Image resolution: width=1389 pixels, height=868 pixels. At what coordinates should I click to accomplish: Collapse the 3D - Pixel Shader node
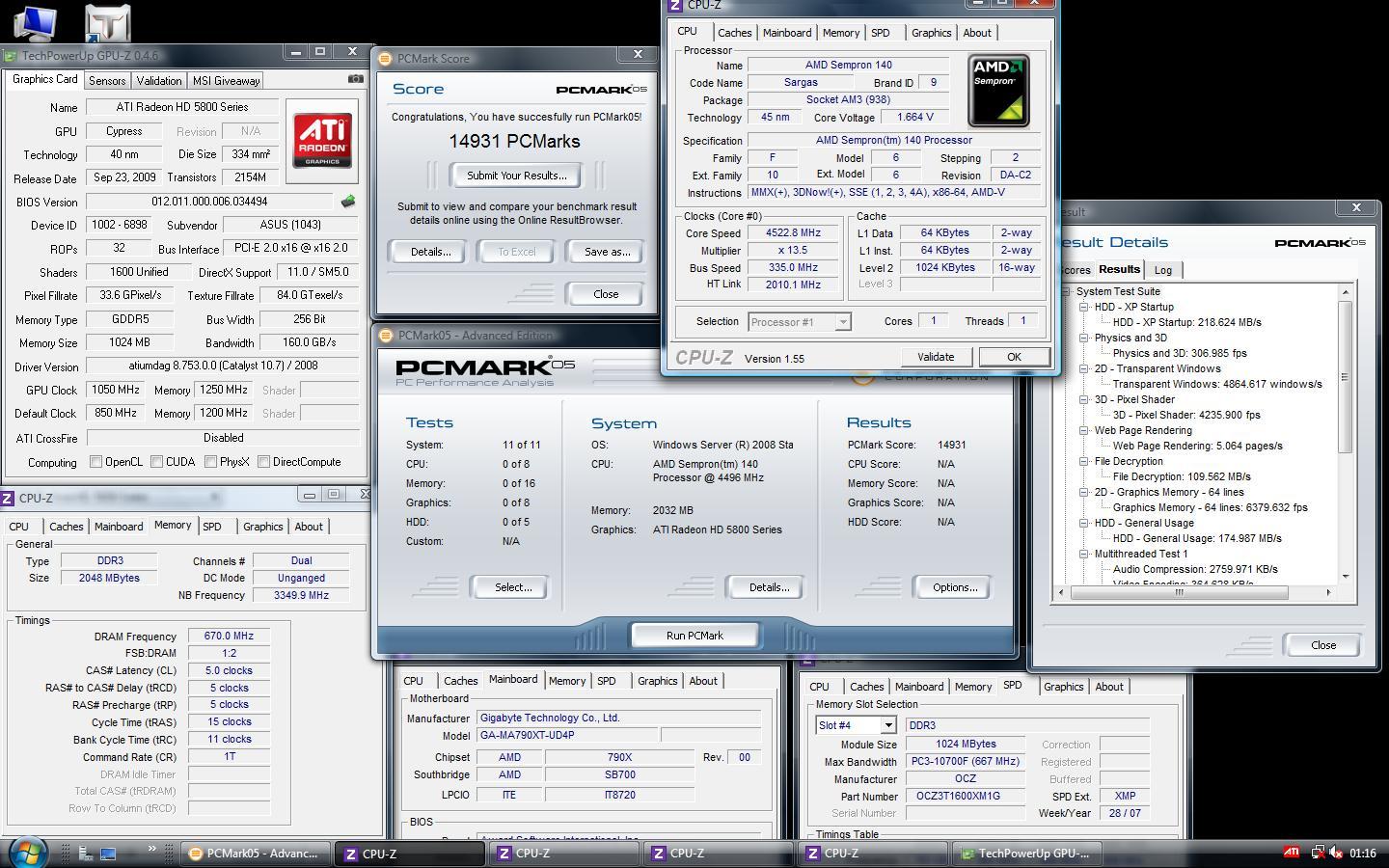pos(1084,399)
